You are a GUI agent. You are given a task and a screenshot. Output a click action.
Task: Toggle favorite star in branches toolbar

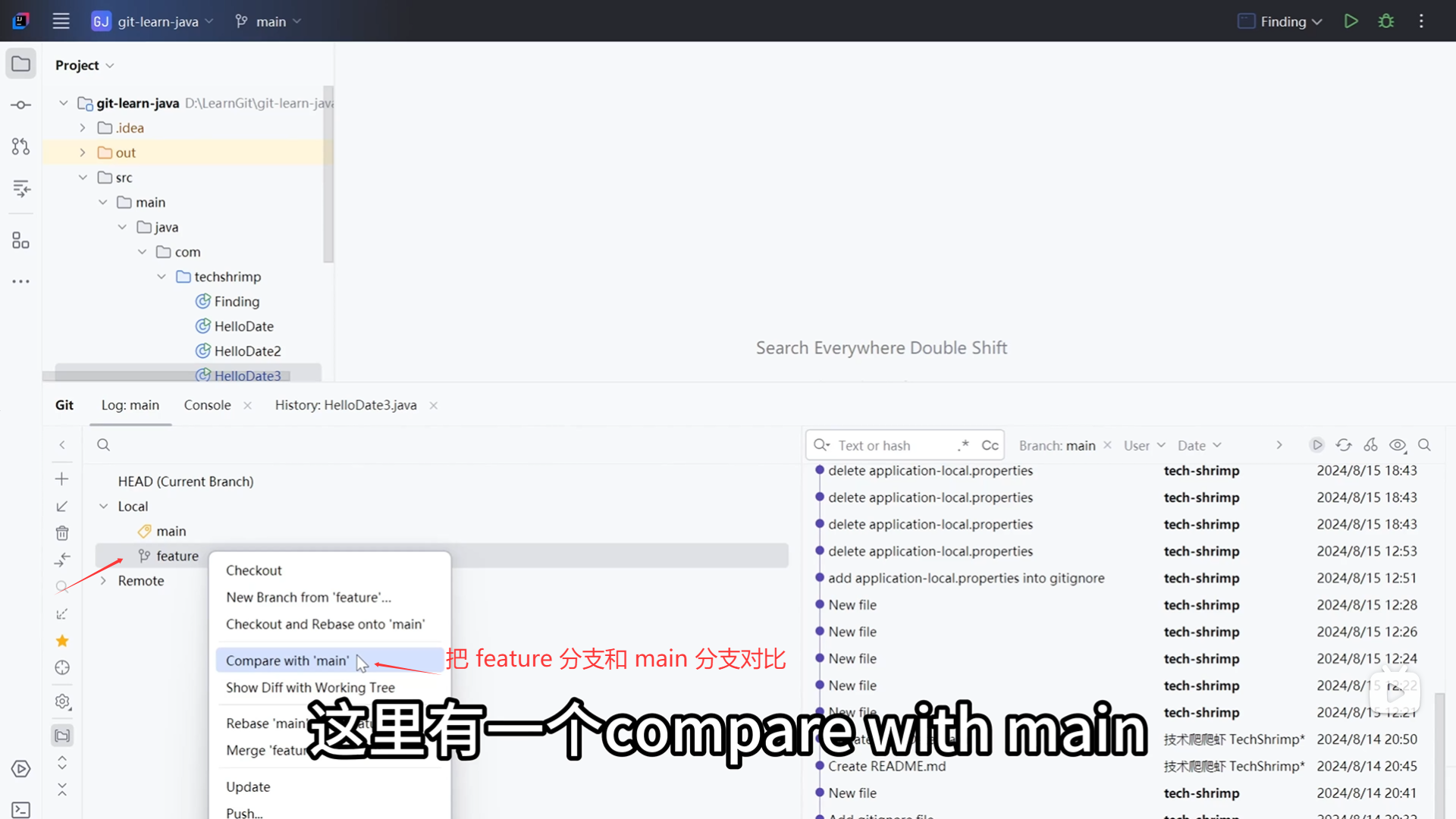pos(62,641)
